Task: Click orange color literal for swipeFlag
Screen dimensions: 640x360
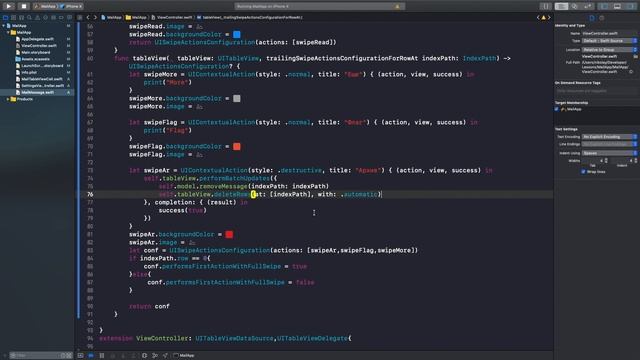Action: [237, 147]
